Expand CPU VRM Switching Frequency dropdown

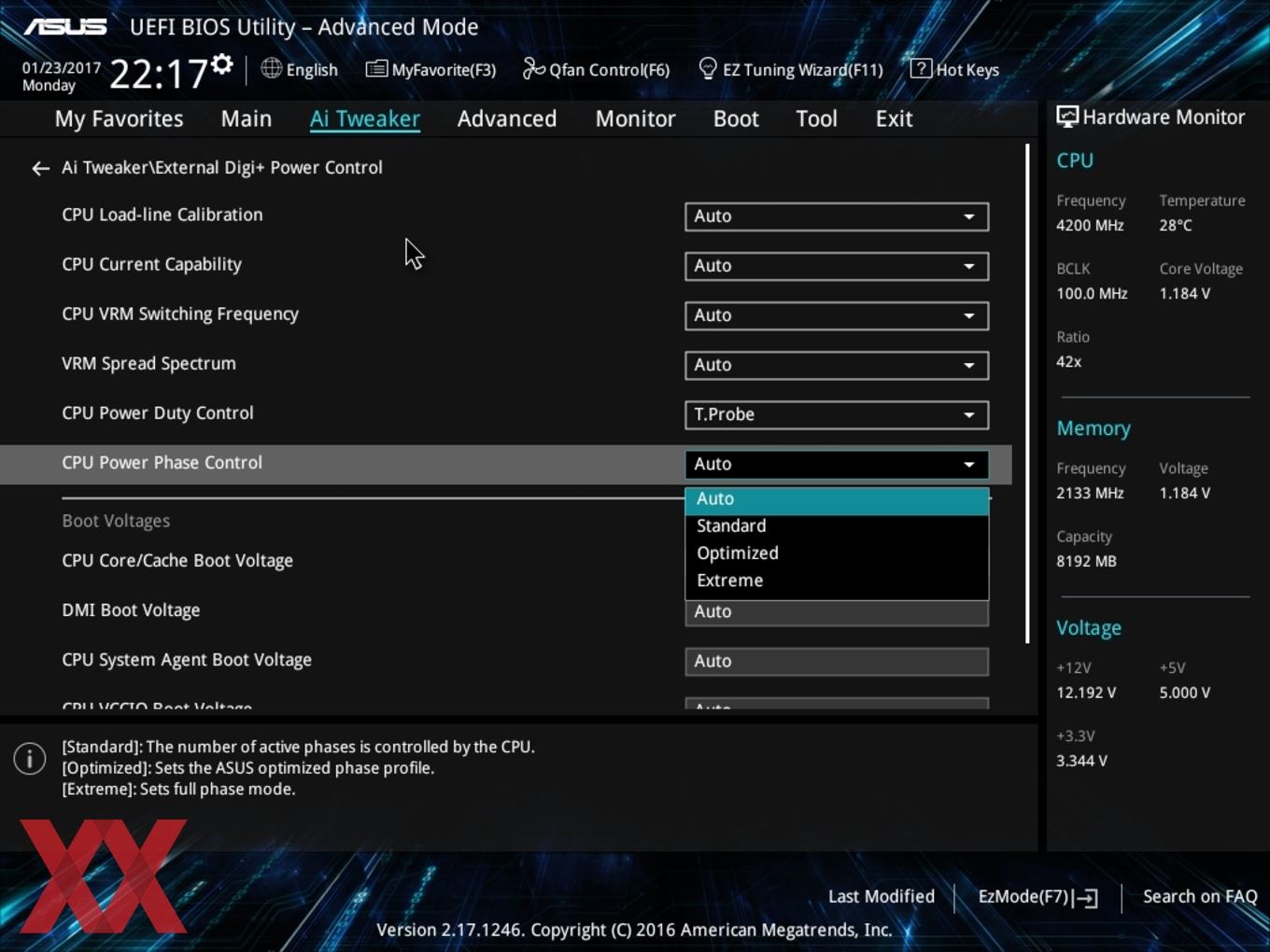(x=837, y=315)
